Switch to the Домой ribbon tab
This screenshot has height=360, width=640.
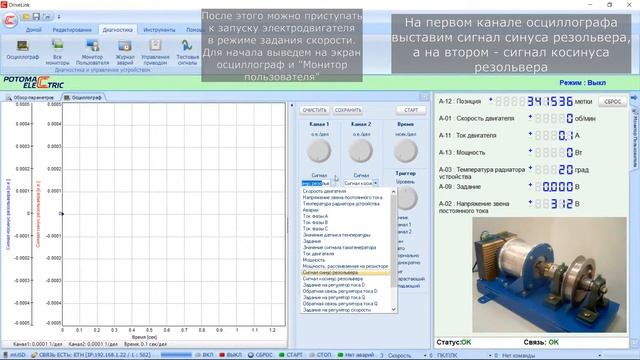[x=33, y=30]
